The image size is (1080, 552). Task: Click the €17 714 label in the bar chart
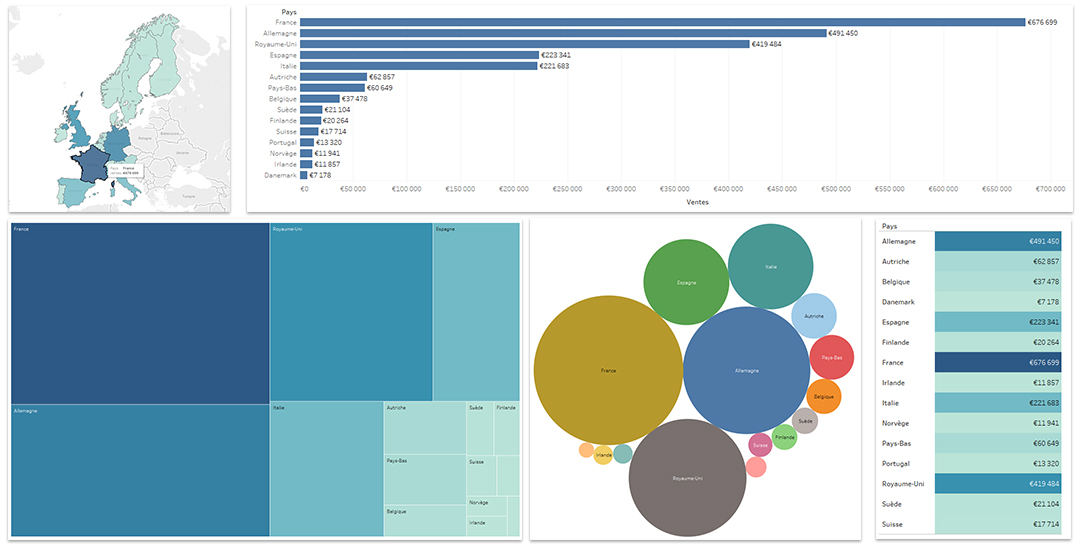[333, 132]
